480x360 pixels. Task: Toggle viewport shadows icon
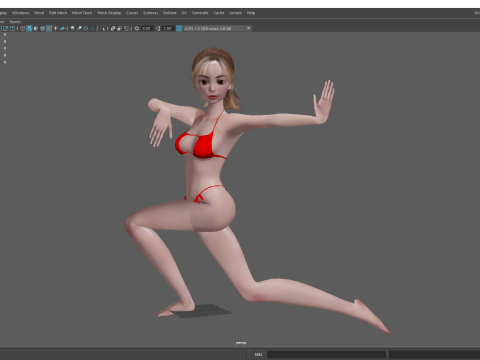point(62,28)
